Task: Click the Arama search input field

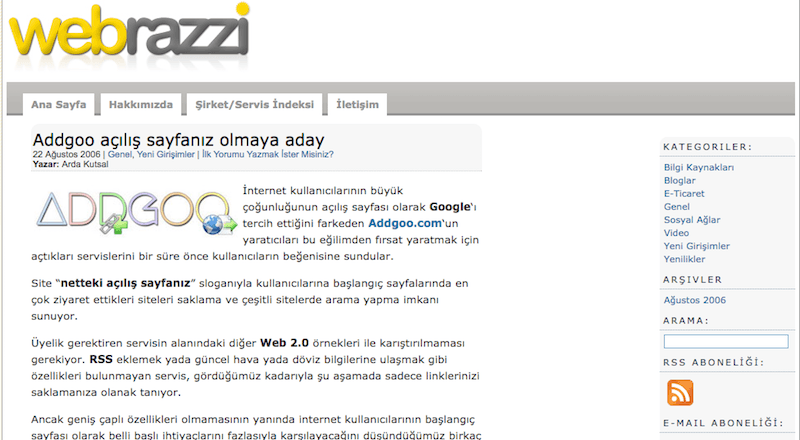Action: 726,341
